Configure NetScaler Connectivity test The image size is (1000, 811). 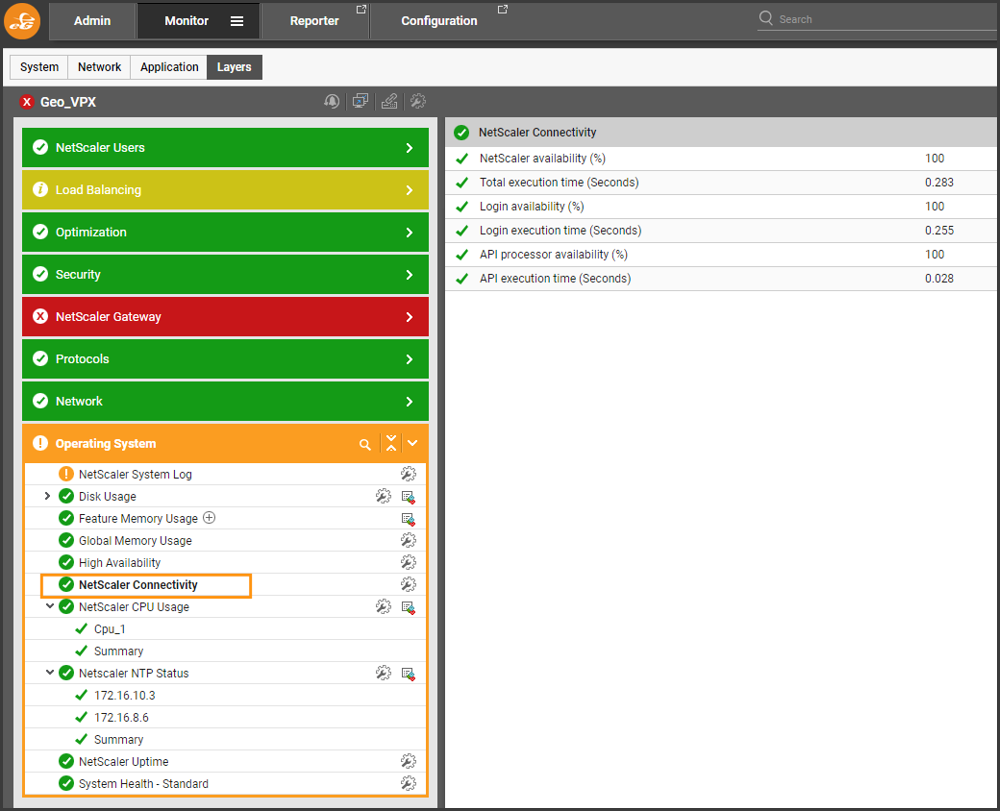click(408, 584)
